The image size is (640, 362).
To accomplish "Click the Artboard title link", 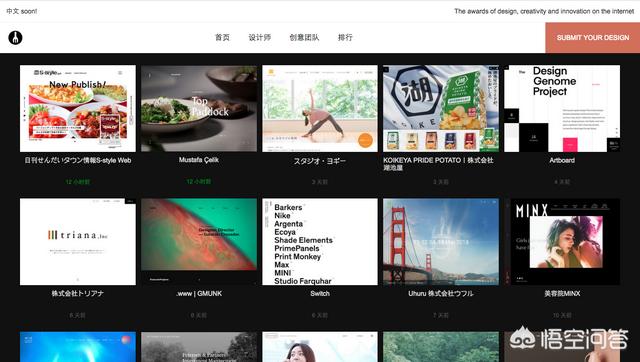I will pyautogui.click(x=562, y=160).
